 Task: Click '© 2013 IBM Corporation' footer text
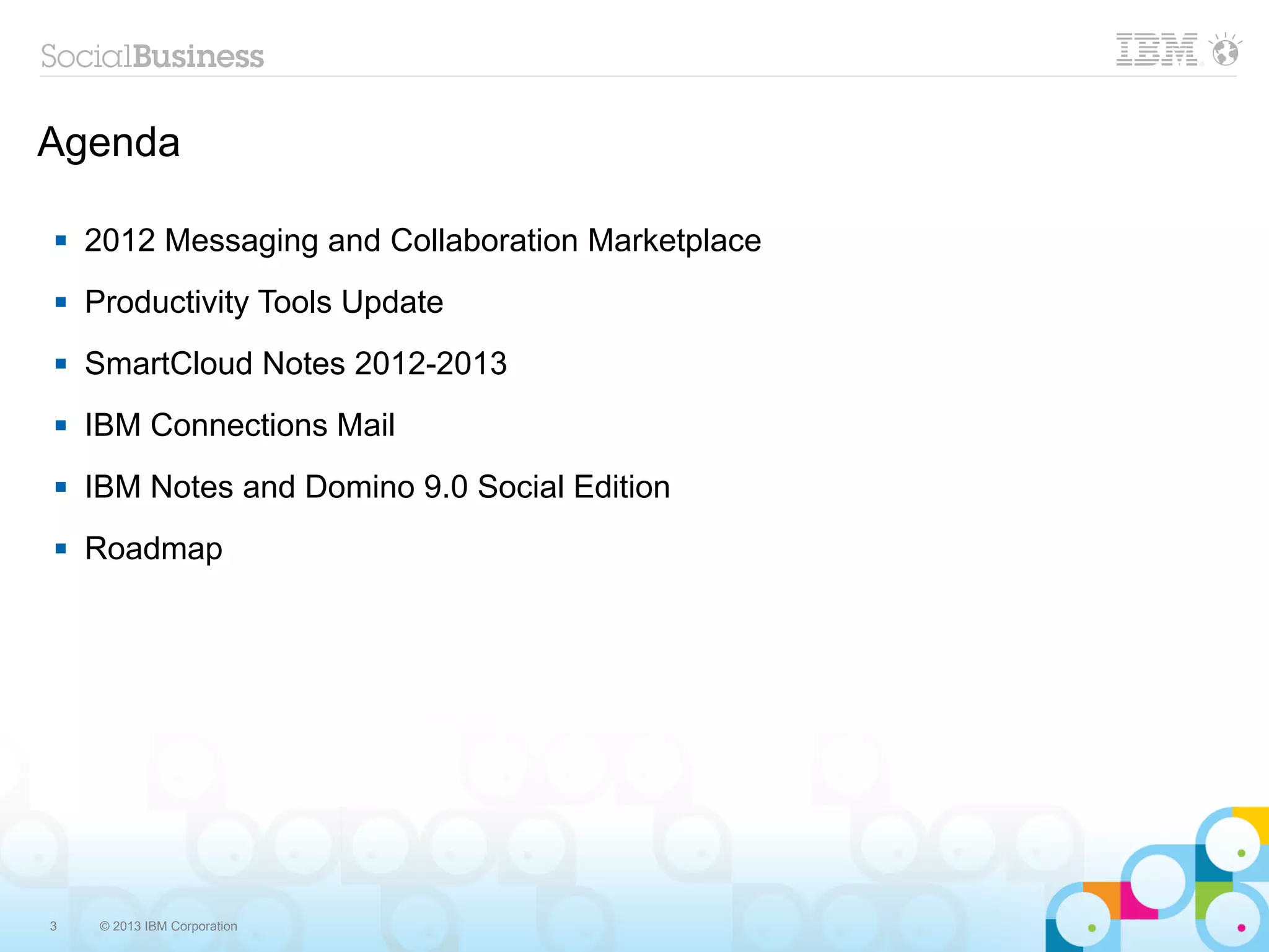pyautogui.click(x=169, y=926)
